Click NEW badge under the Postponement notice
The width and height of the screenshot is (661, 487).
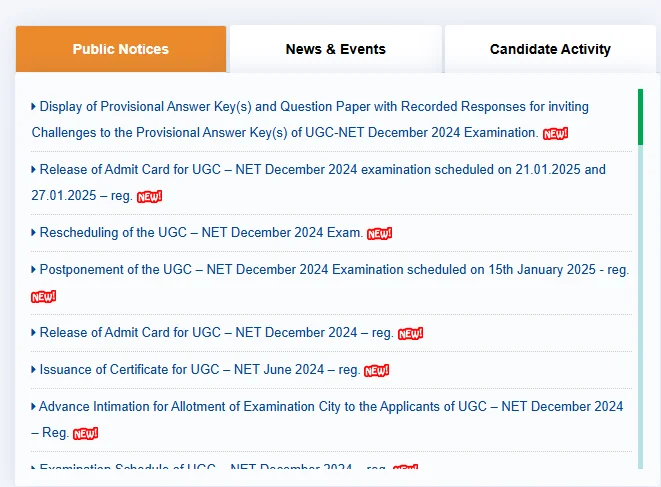[x=44, y=297]
